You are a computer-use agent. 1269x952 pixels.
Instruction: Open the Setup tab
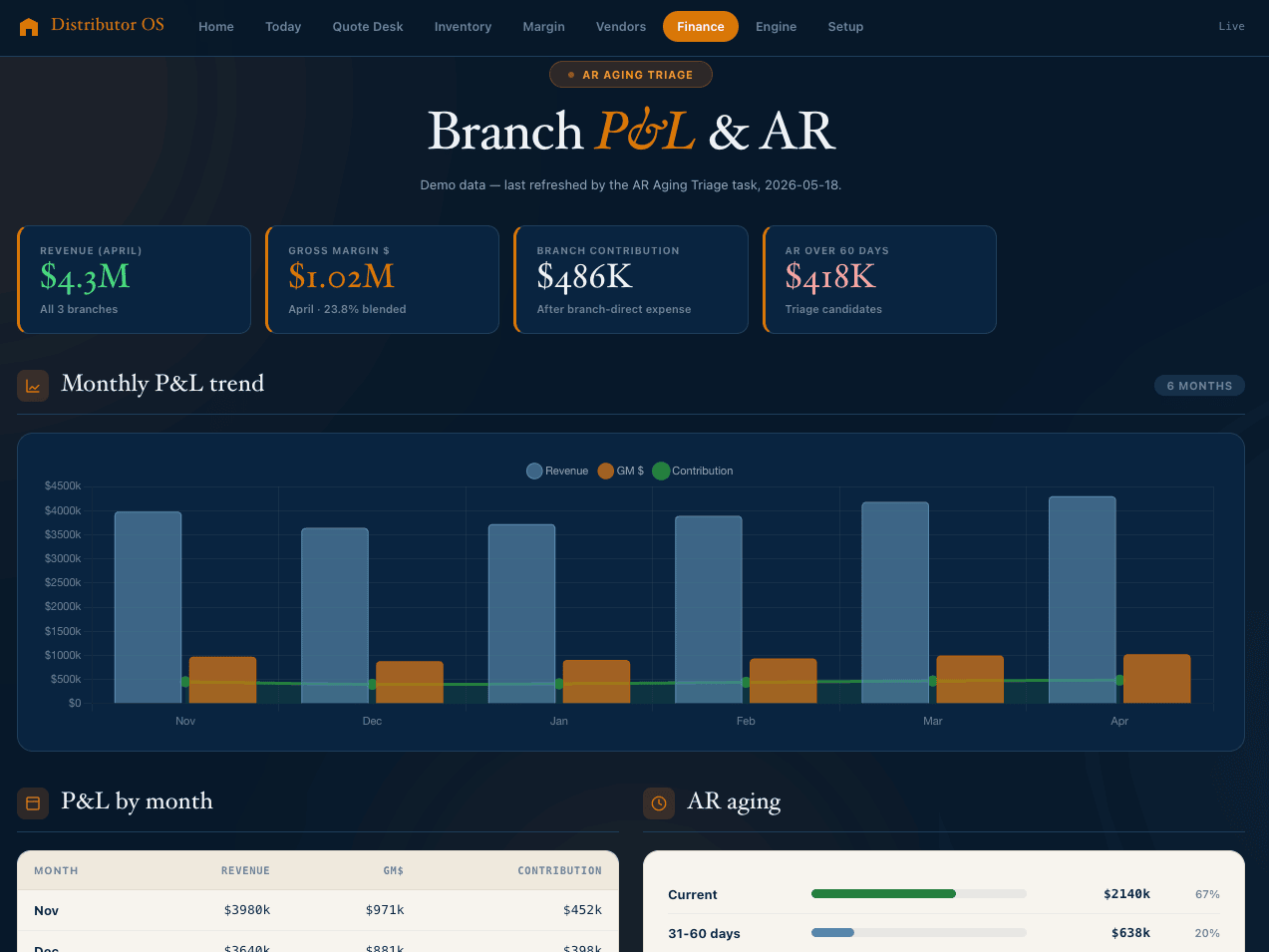coord(845,27)
